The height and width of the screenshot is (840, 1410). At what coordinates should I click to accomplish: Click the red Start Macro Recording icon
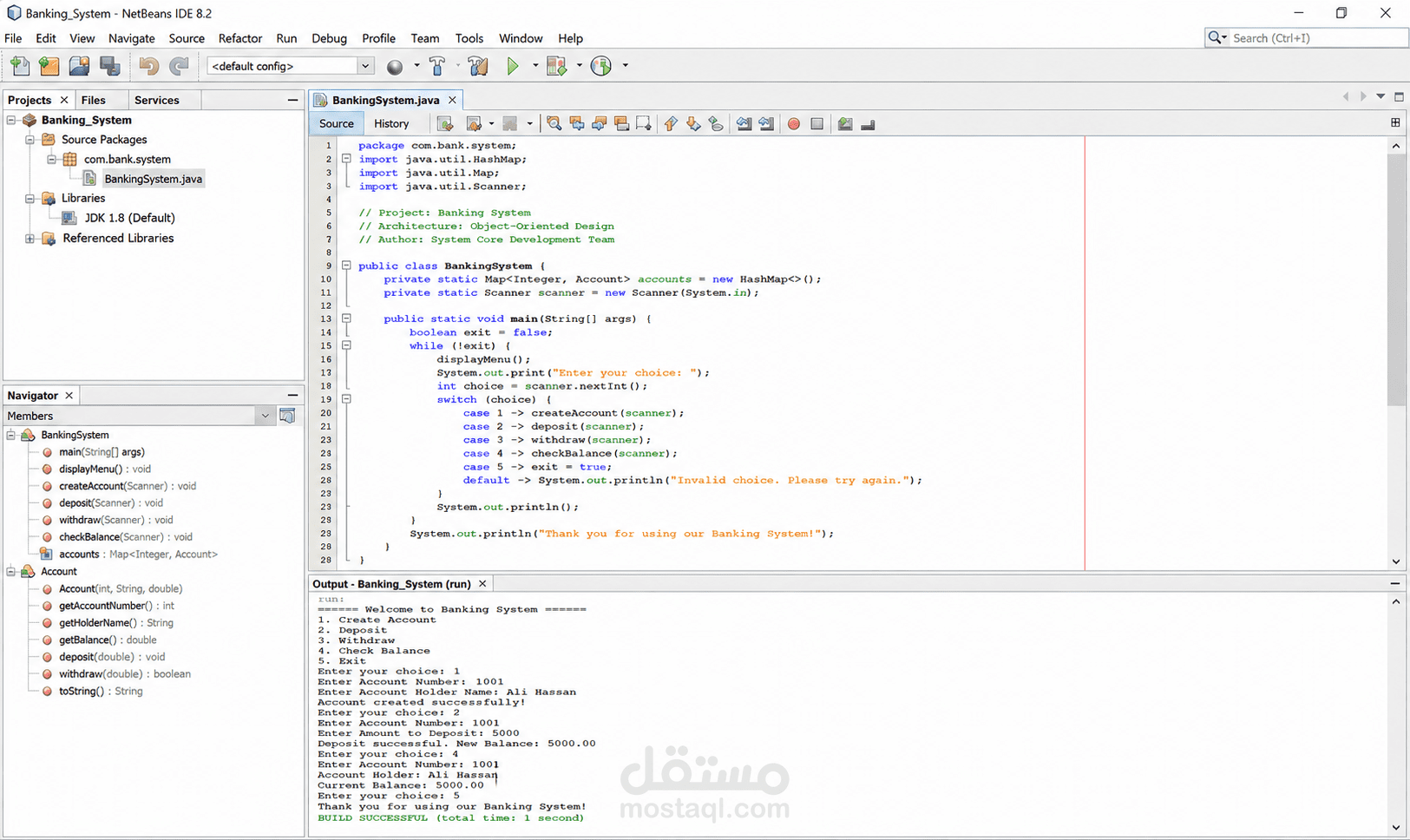tap(794, 124)
